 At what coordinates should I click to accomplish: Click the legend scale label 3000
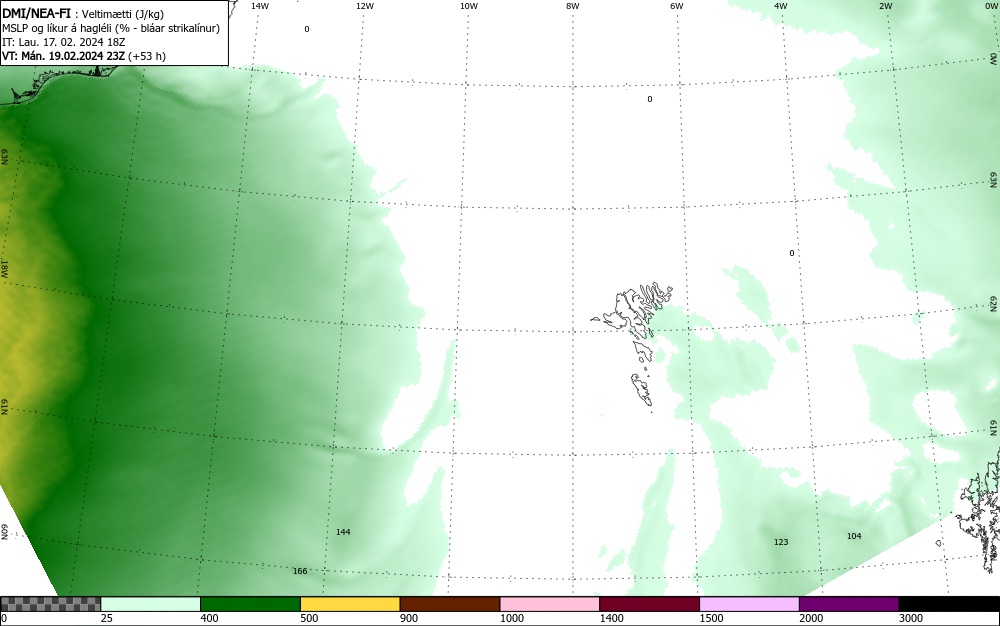tap(911, 618)
